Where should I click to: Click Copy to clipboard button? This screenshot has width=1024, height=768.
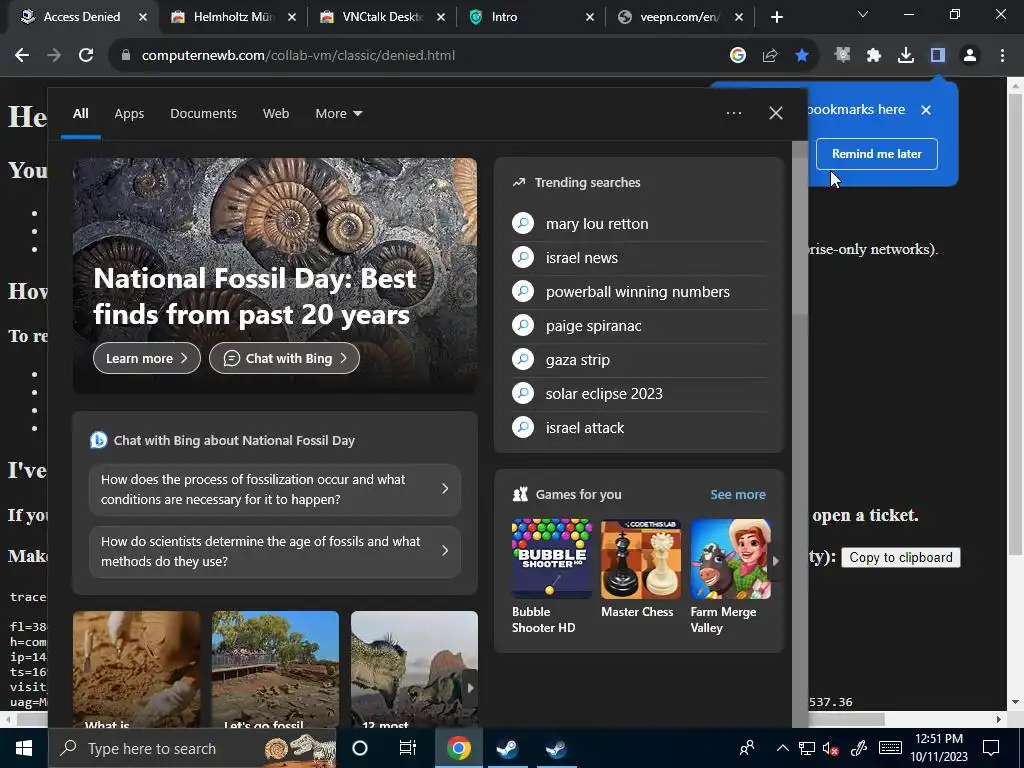[901, 558]
